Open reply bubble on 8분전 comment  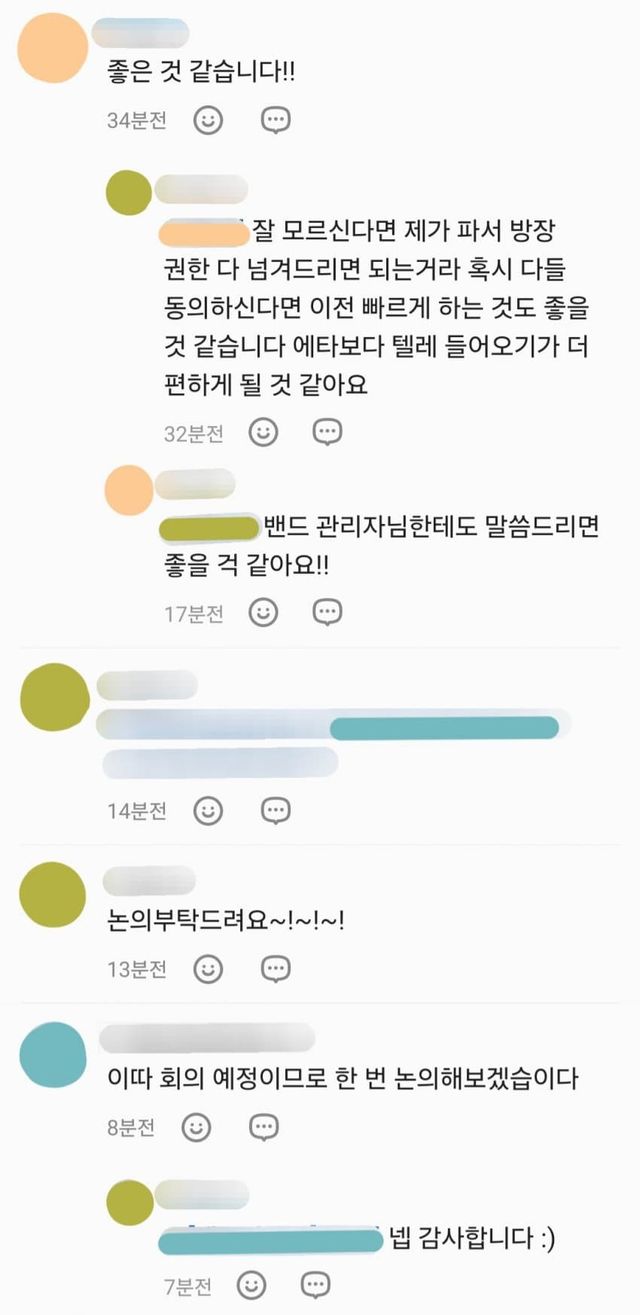(264, 1129)
